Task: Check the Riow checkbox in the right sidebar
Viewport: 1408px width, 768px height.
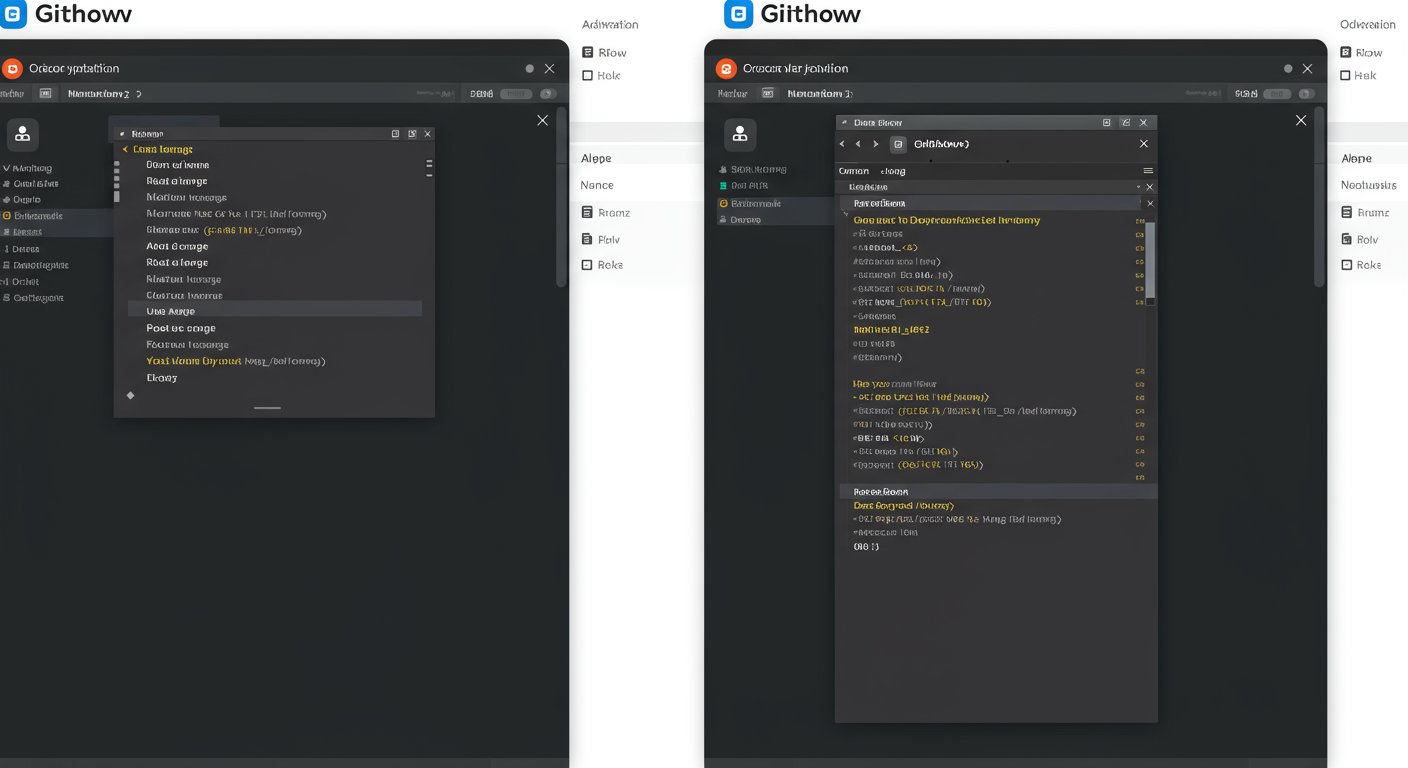Action: click(x=1347, y=51)
